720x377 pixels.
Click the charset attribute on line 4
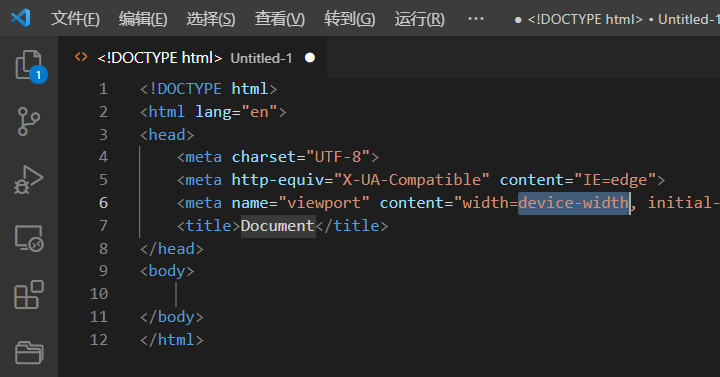264,157
